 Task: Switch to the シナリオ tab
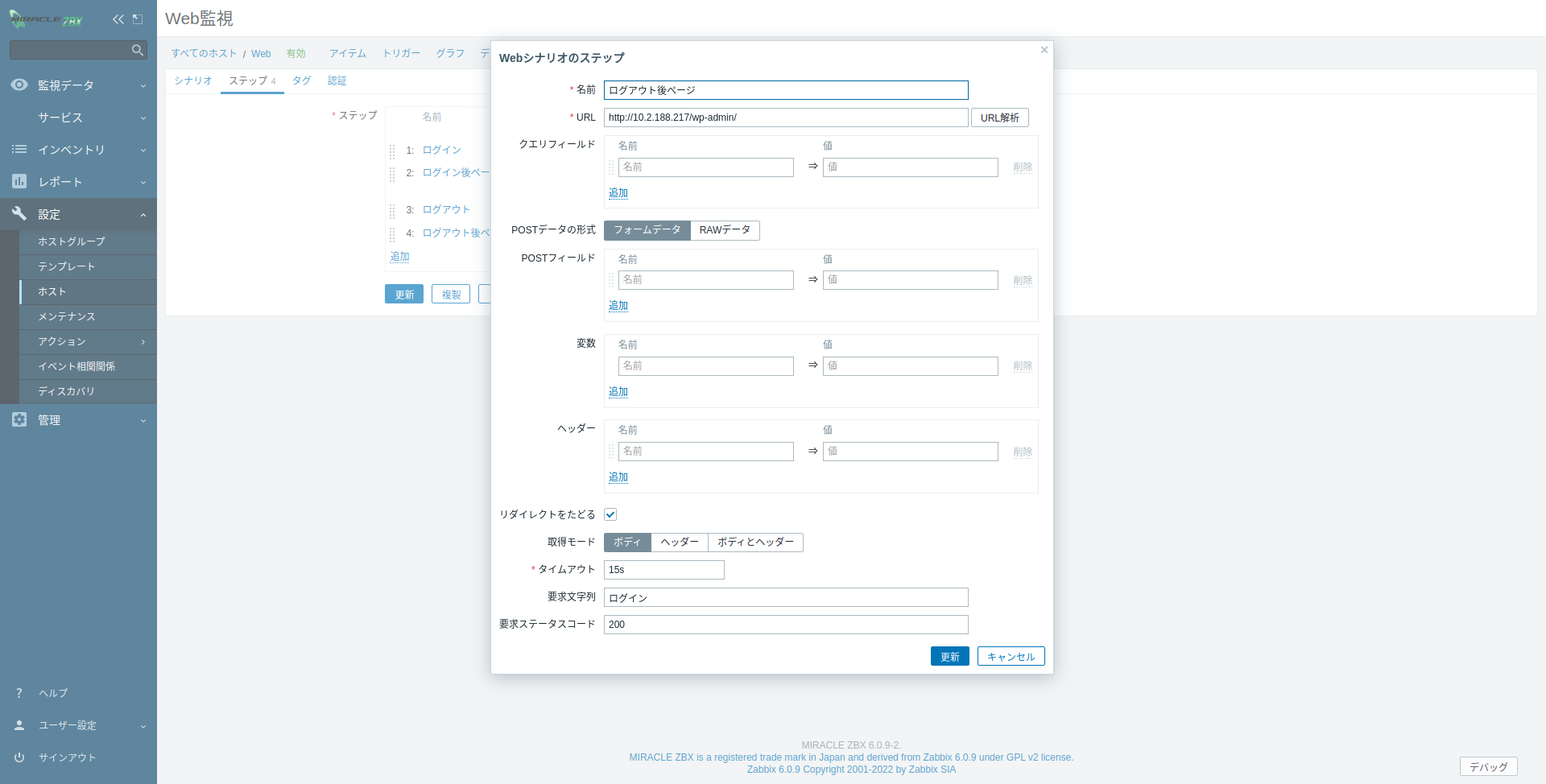tap(193, 80)
